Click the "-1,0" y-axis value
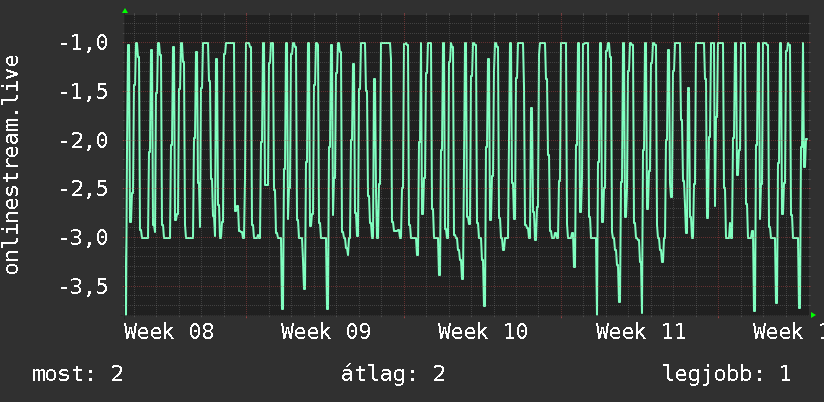 click(84, 43)
